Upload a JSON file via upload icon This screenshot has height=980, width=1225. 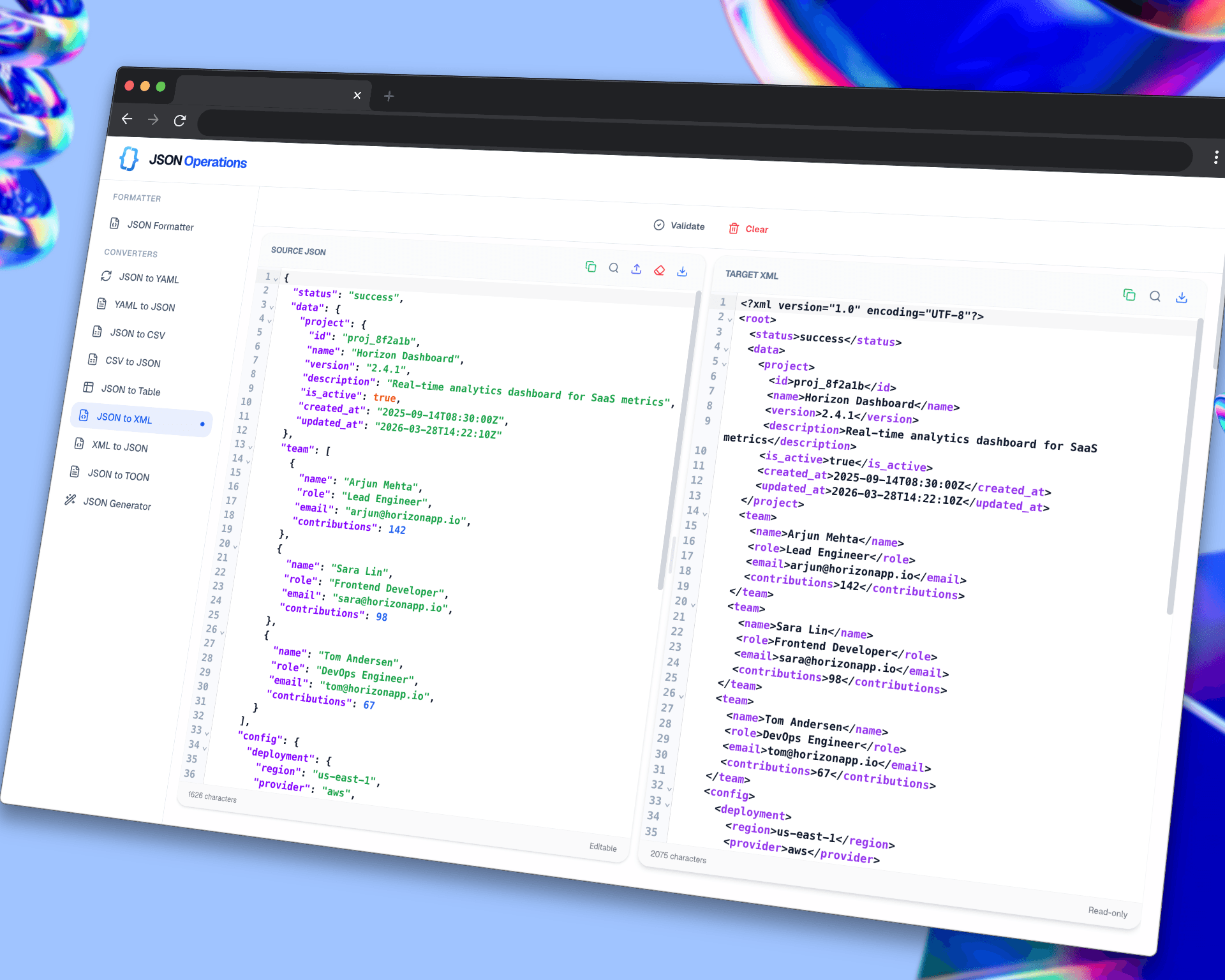[636, 270]
